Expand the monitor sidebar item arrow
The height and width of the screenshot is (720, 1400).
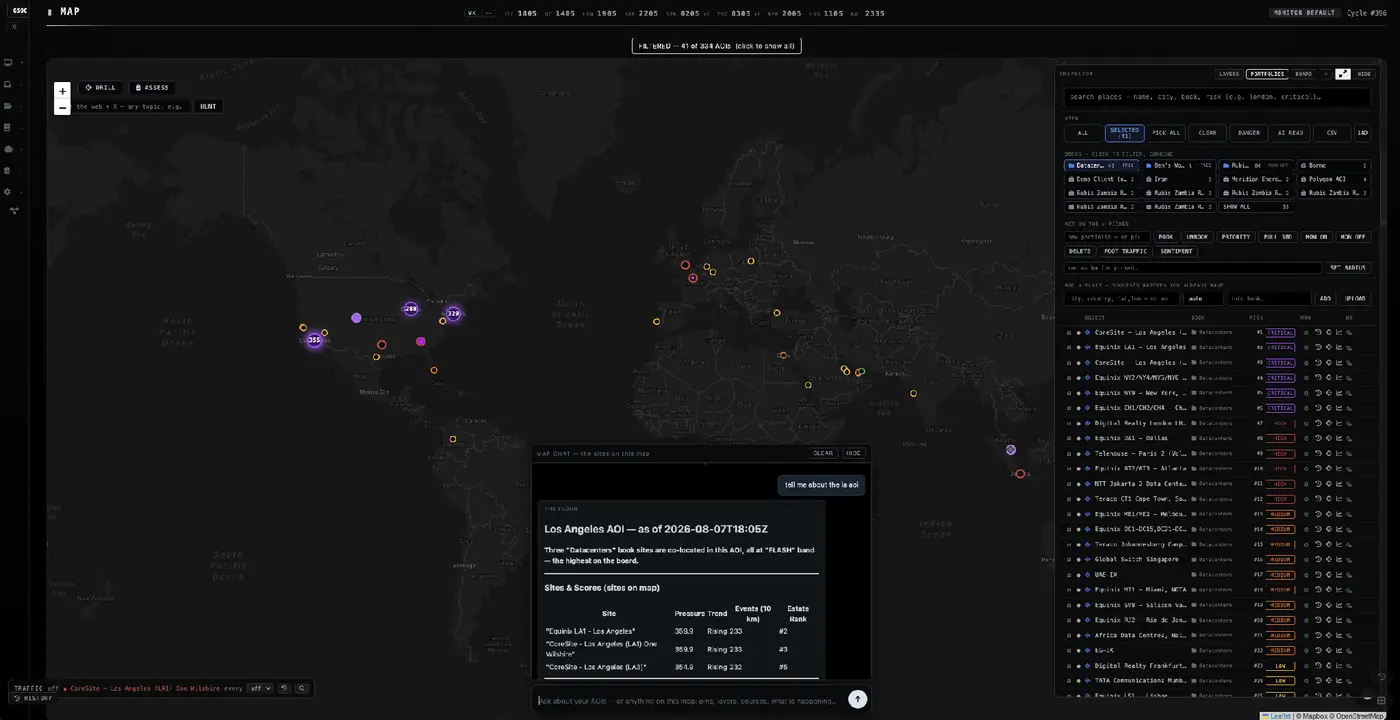tap(21, 62)
